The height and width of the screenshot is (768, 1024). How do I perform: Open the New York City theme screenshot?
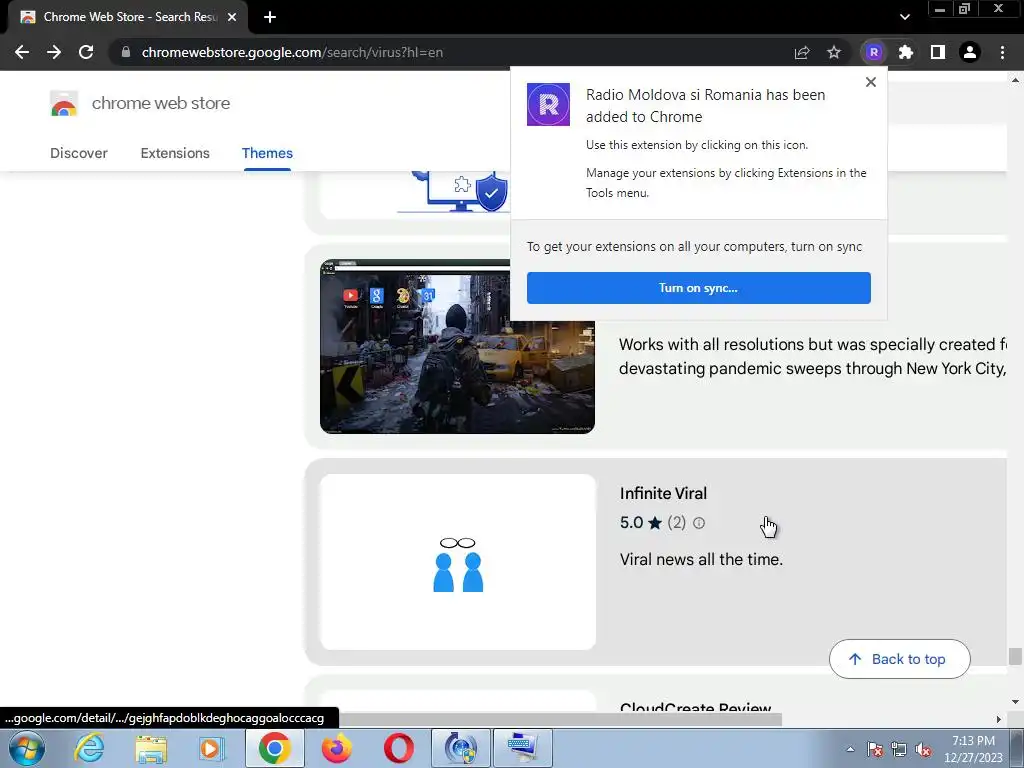click(x=457, y=346)
